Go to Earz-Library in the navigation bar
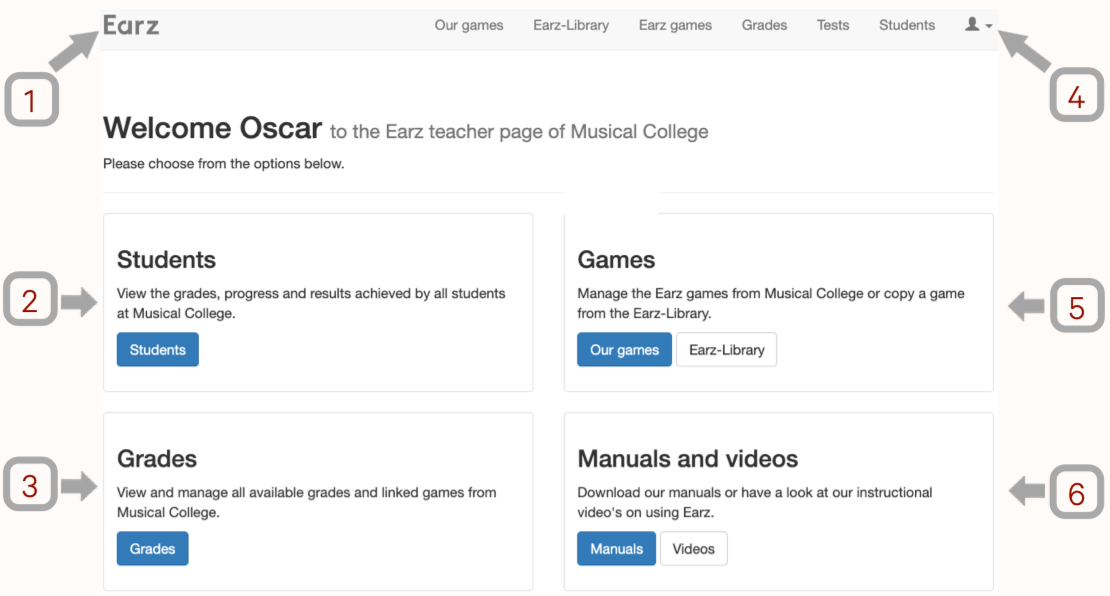Screen dimensions: 1110x596 [571, 25]
